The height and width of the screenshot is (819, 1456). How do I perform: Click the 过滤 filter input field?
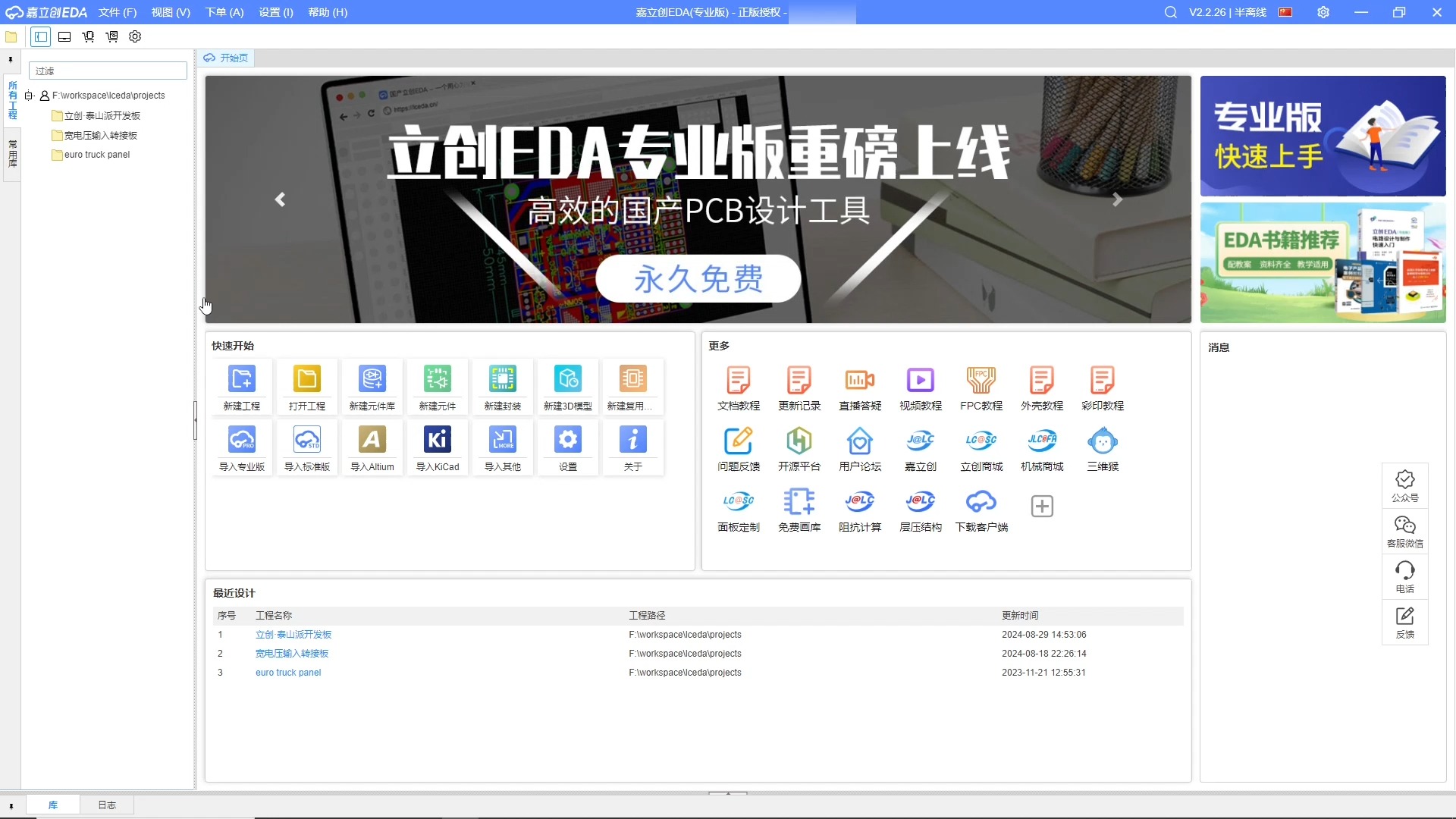[x=108, y=71]
